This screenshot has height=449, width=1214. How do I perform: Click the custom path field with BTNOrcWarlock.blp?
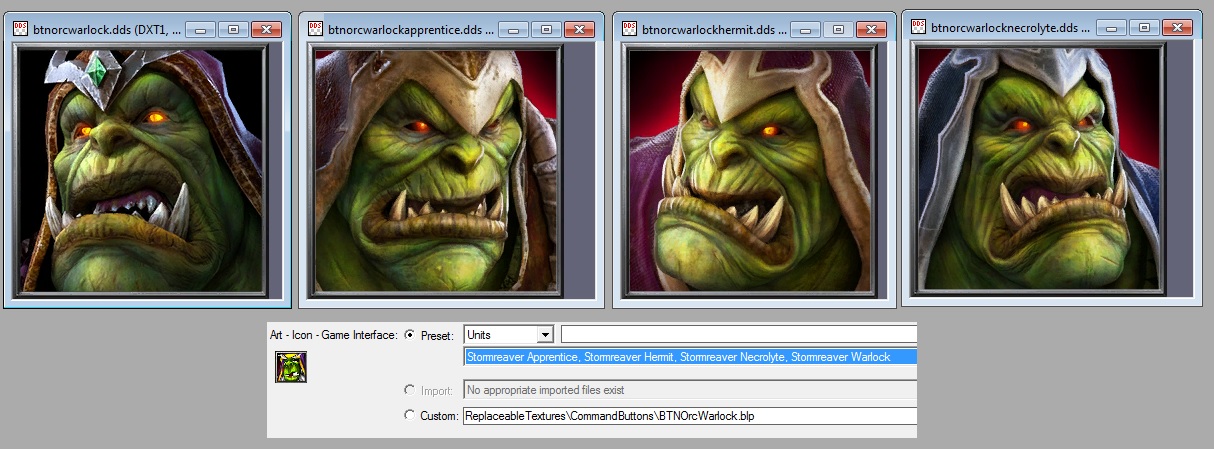pyautogui.click(x=690, y=415)
